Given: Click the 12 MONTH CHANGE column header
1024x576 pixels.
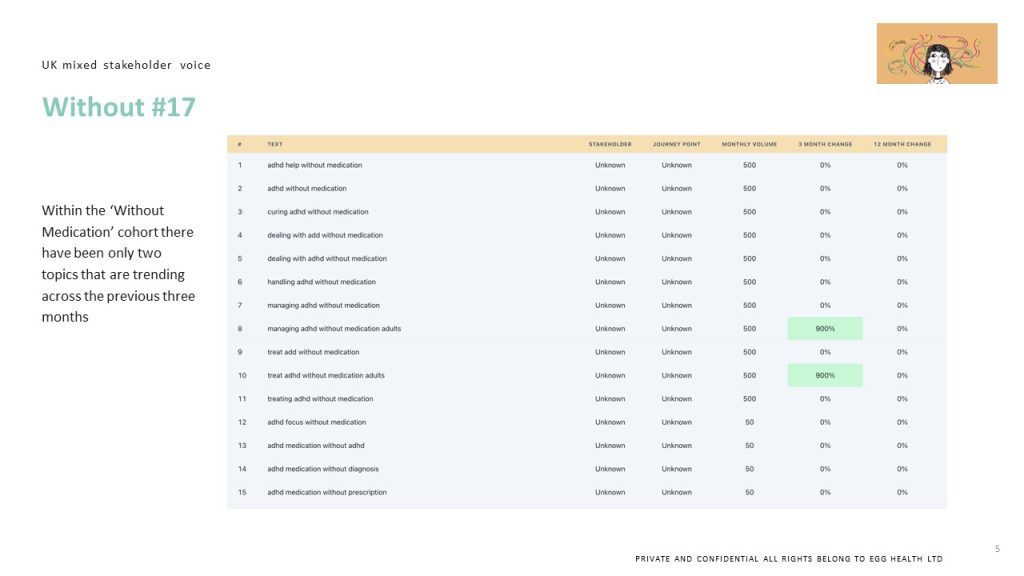Looking at the screenshot, I should point(902,144).
